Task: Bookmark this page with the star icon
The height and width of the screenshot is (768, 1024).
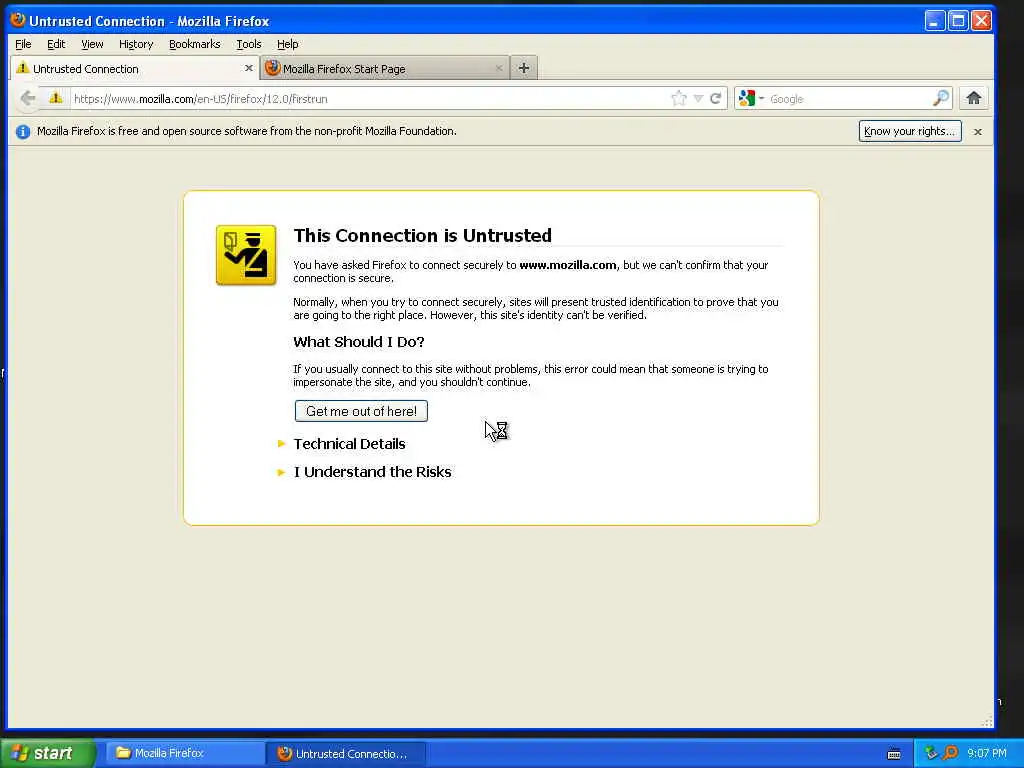Action: pos(679,99)
